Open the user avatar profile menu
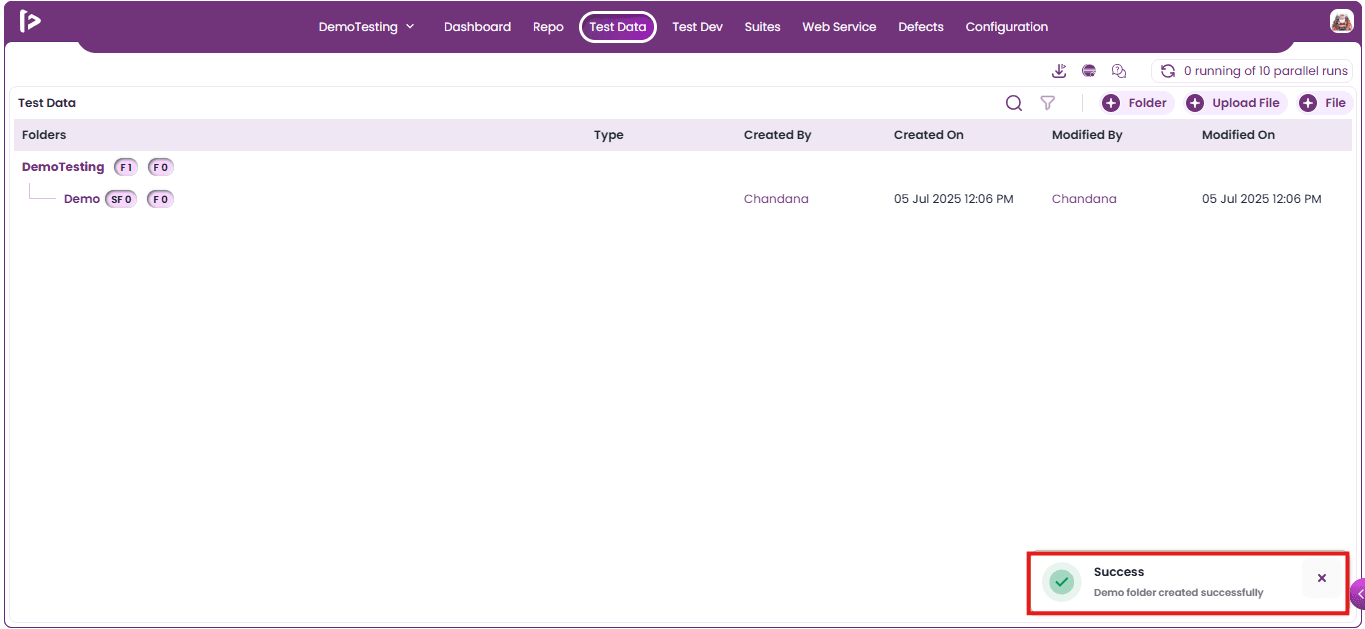 (1341, 21)
